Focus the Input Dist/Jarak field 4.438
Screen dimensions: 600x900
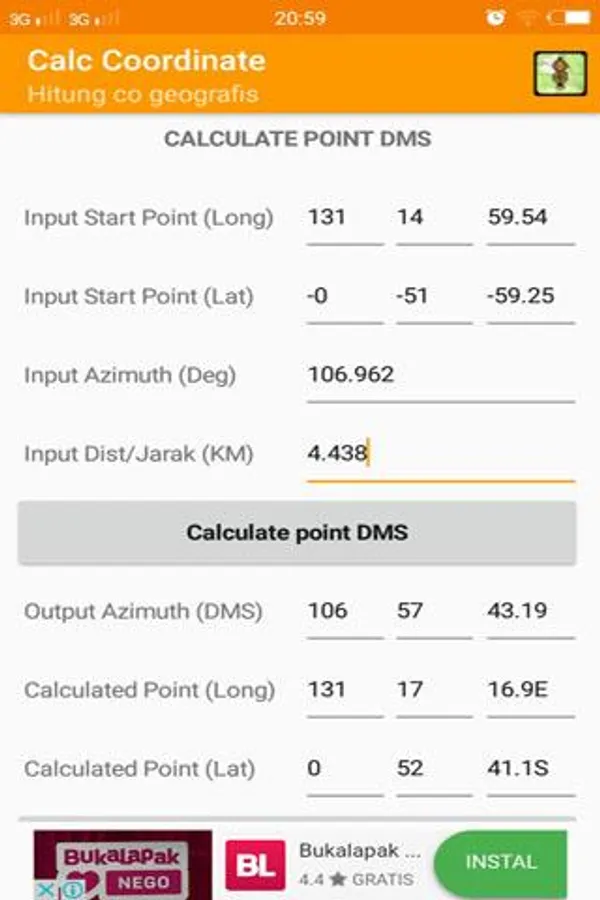(x=440, y=454)
